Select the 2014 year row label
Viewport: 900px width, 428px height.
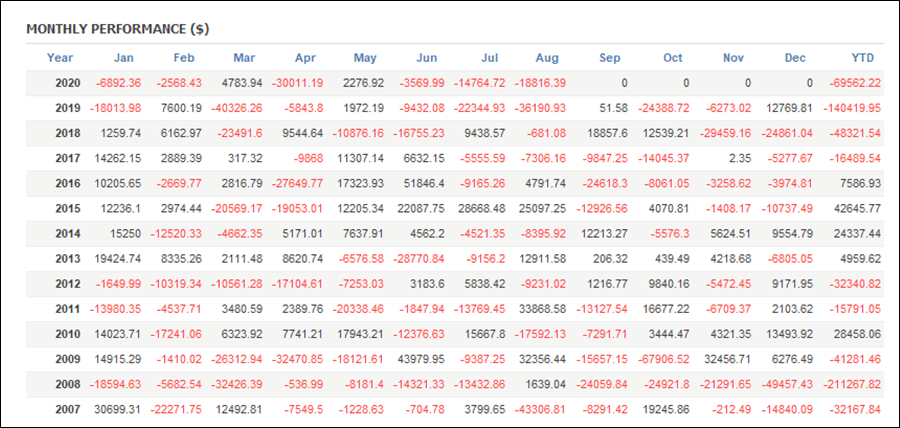pos(68,234)
